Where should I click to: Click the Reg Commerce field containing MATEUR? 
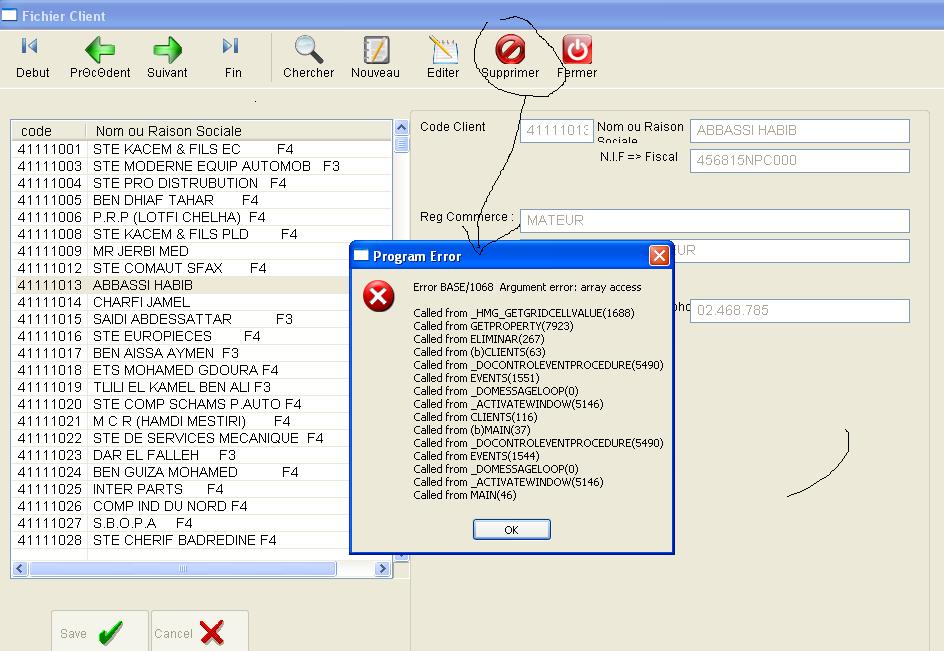(714, 220)
